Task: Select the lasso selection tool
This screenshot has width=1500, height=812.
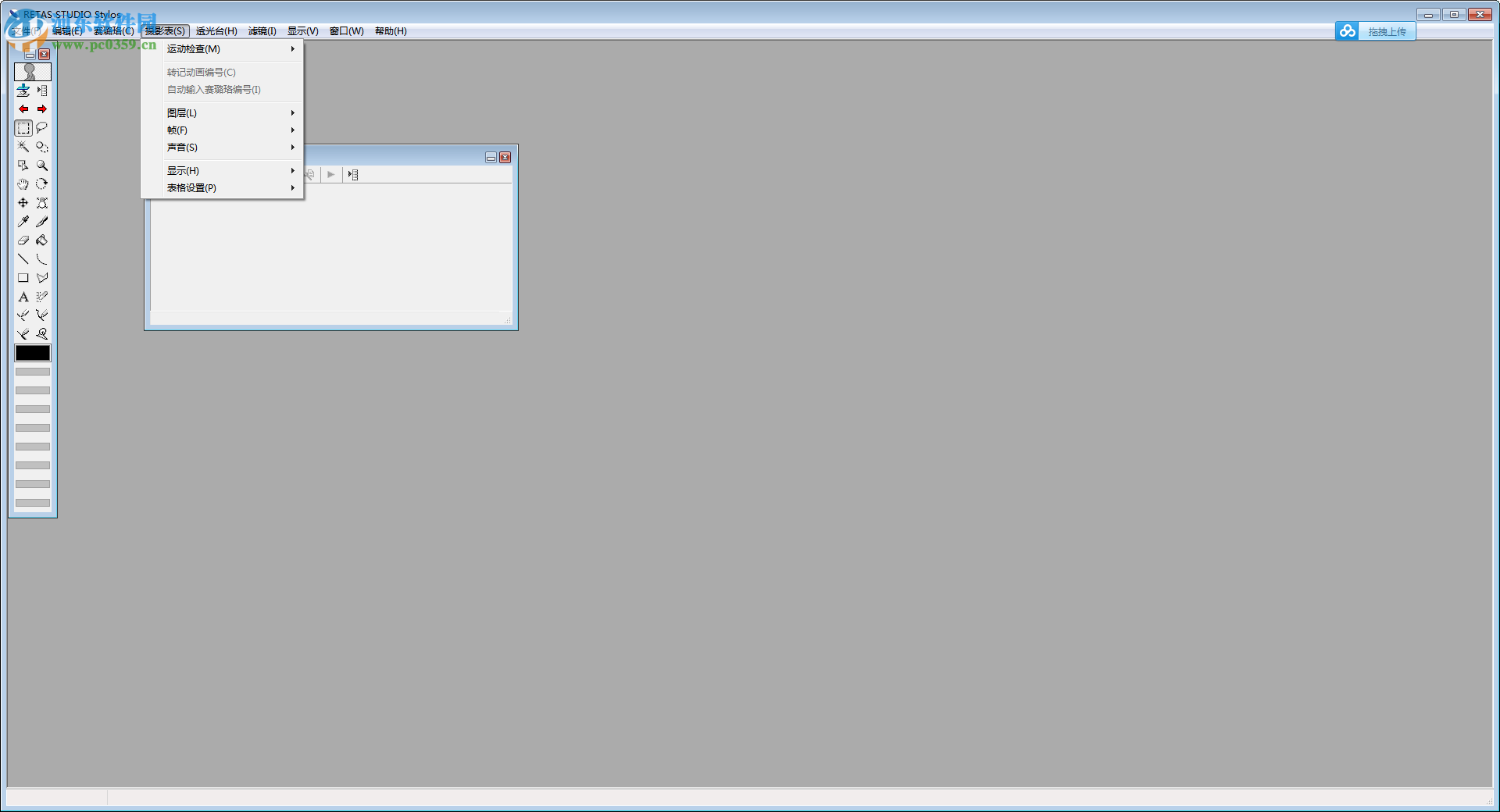Action: point(42,128)
